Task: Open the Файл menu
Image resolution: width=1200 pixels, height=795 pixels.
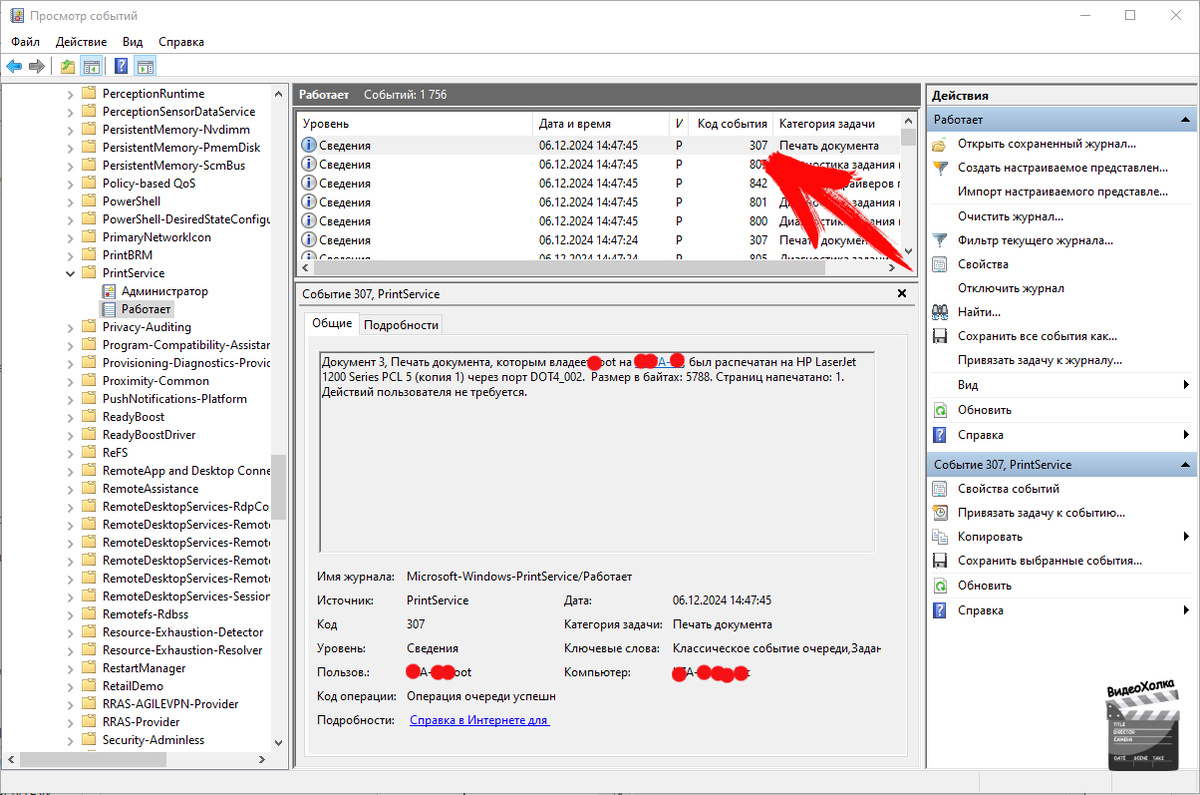Action: 26,42
